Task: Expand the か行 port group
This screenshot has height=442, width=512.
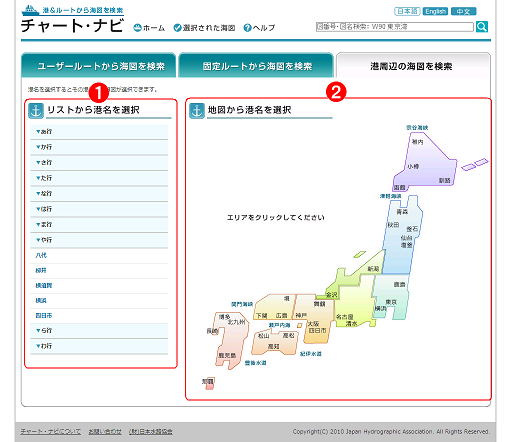Action: point(99,147)
